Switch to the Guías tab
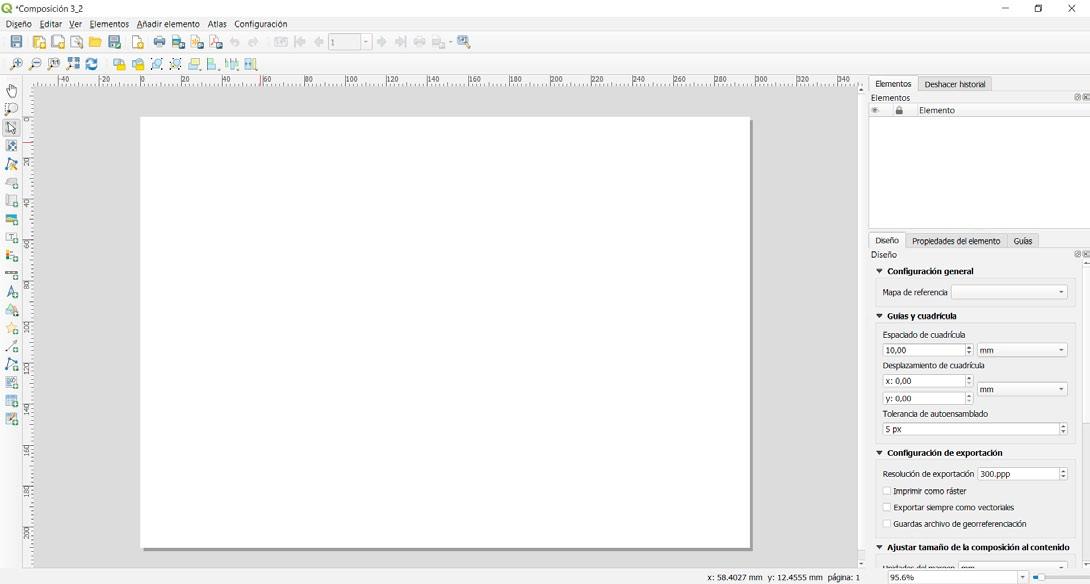Viewport: 1090px width, 584px height. (x=1023, y=241)
